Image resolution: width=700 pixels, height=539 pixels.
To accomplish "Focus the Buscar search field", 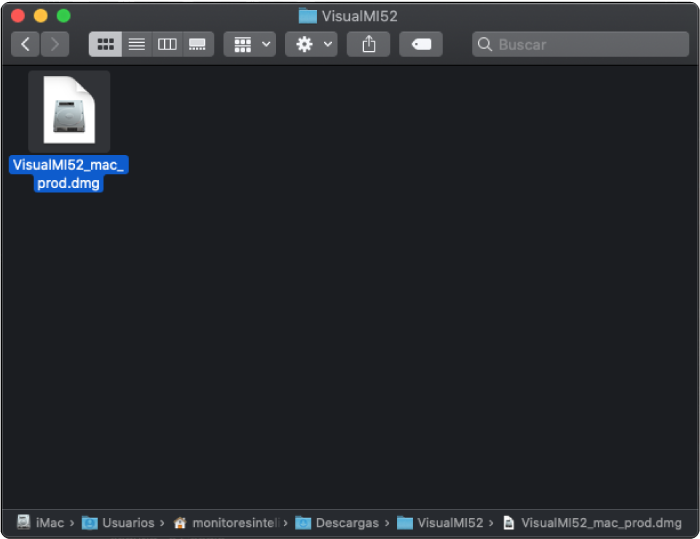I will [x=580, y=44].
